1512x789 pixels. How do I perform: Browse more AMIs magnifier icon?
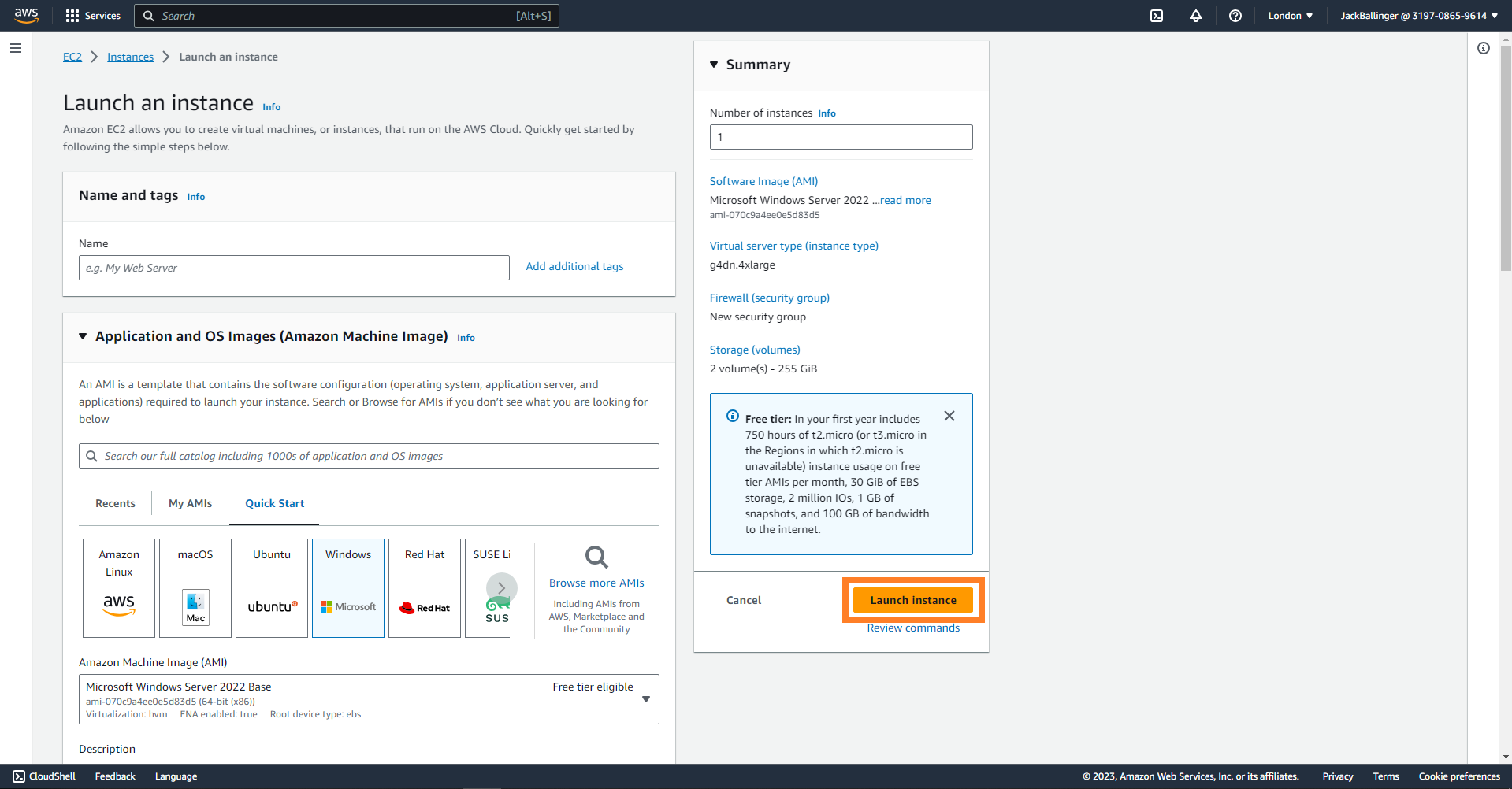point(596,557)
